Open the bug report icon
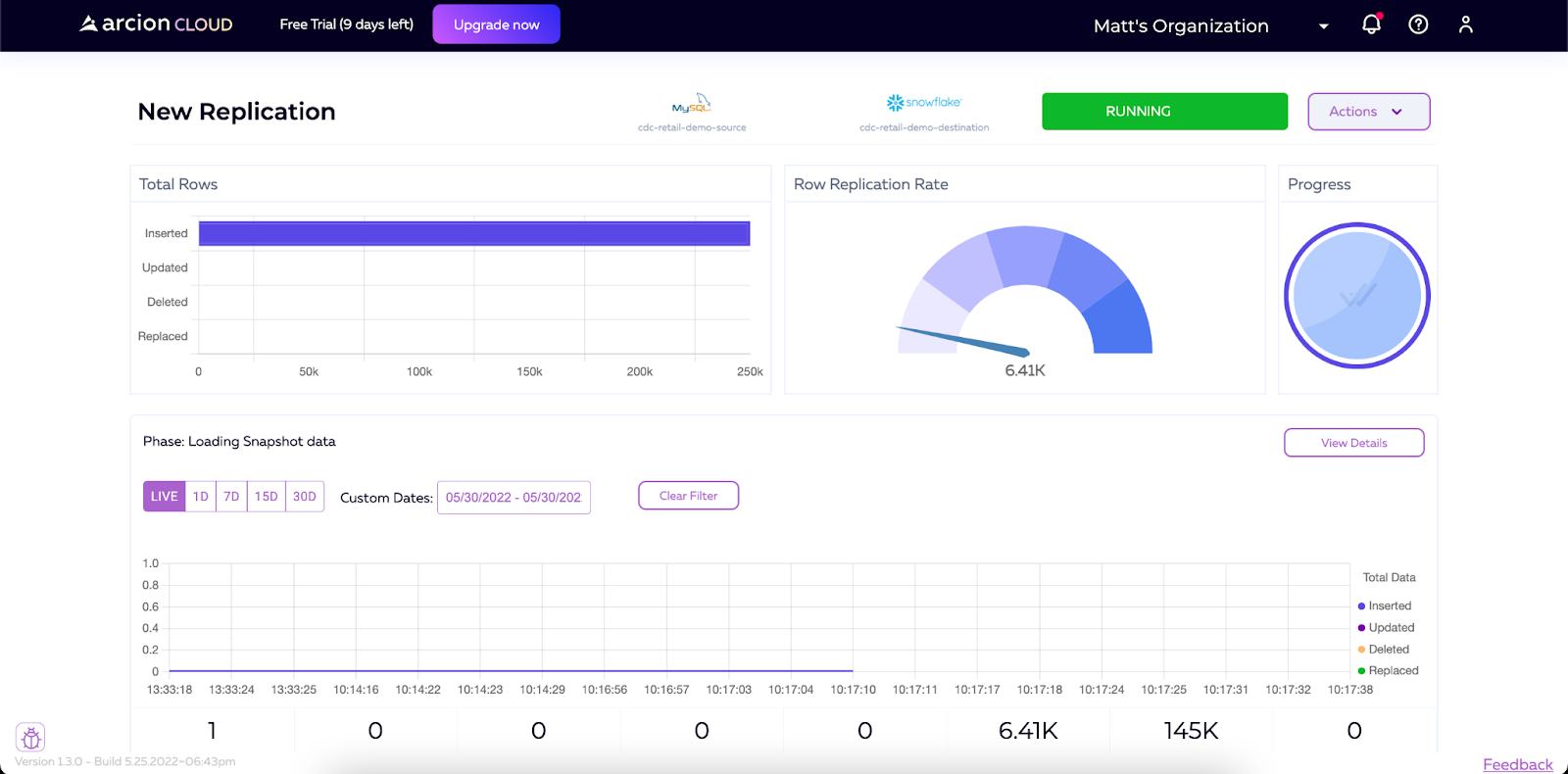The image size is (1568, 774). click(30, 737)
